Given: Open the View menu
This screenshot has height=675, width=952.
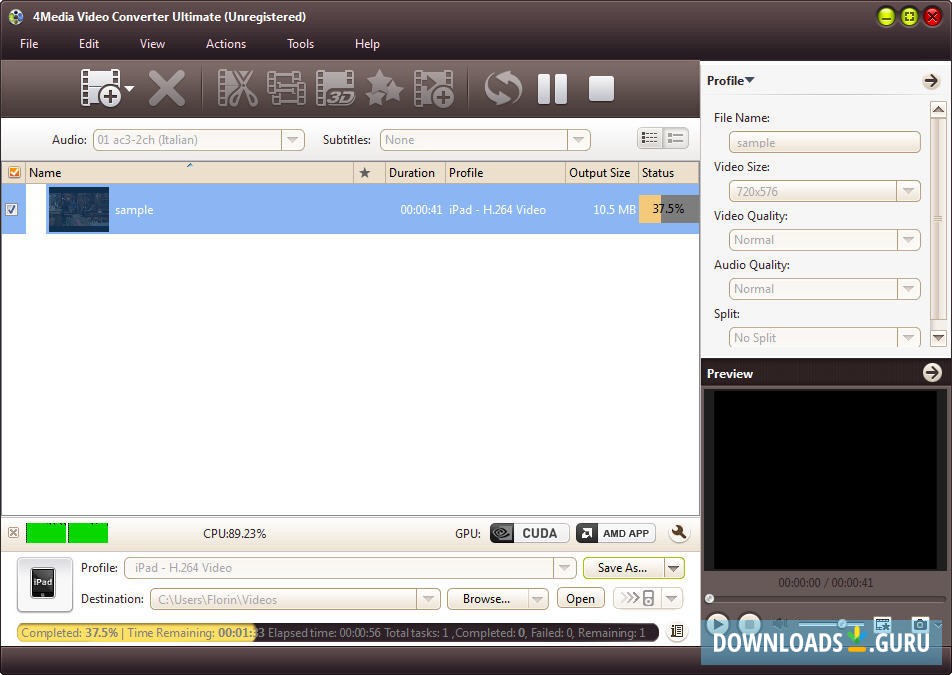Looking at the screenshot, I should (152, 44).
